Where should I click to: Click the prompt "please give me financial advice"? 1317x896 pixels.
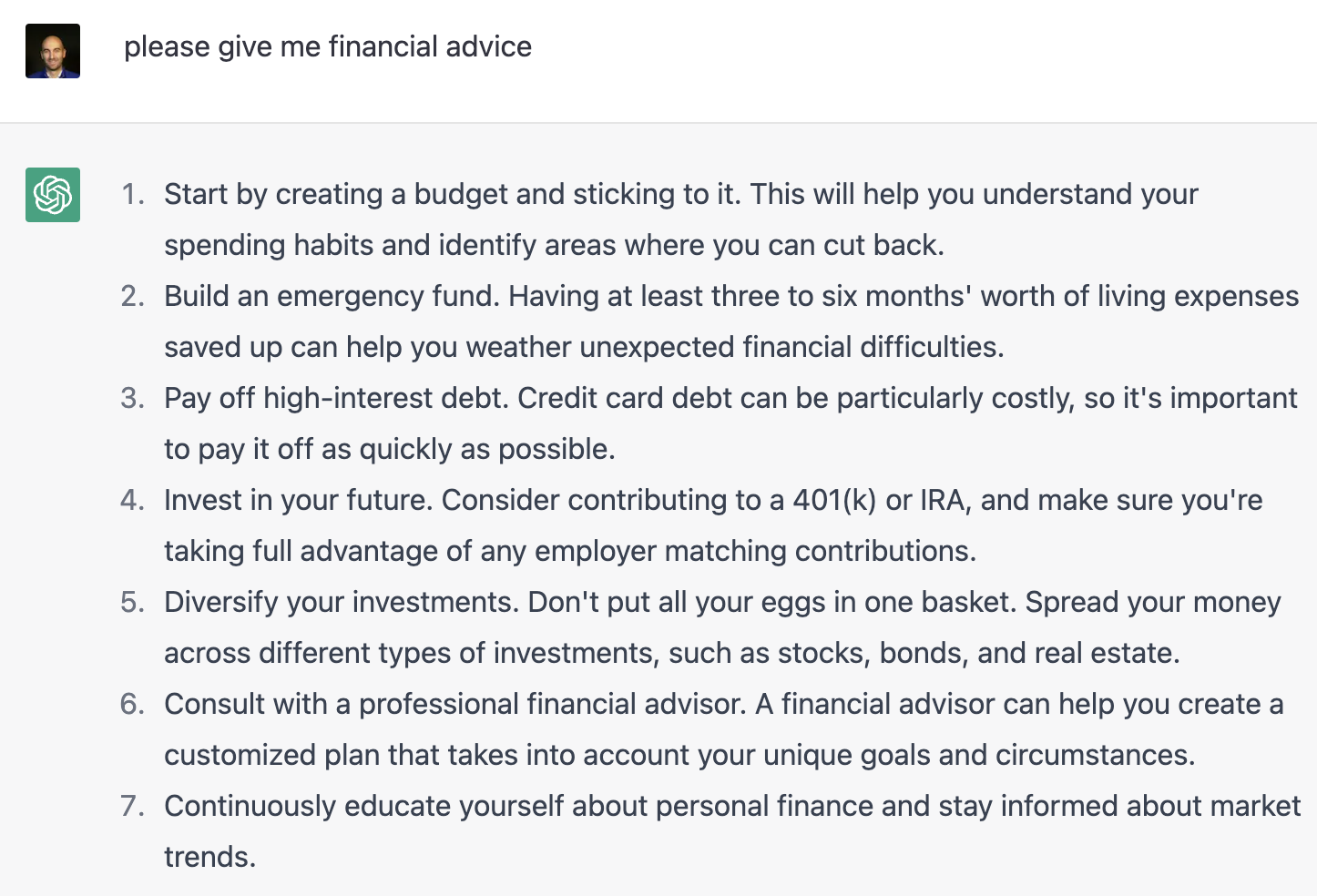(328, 46)
